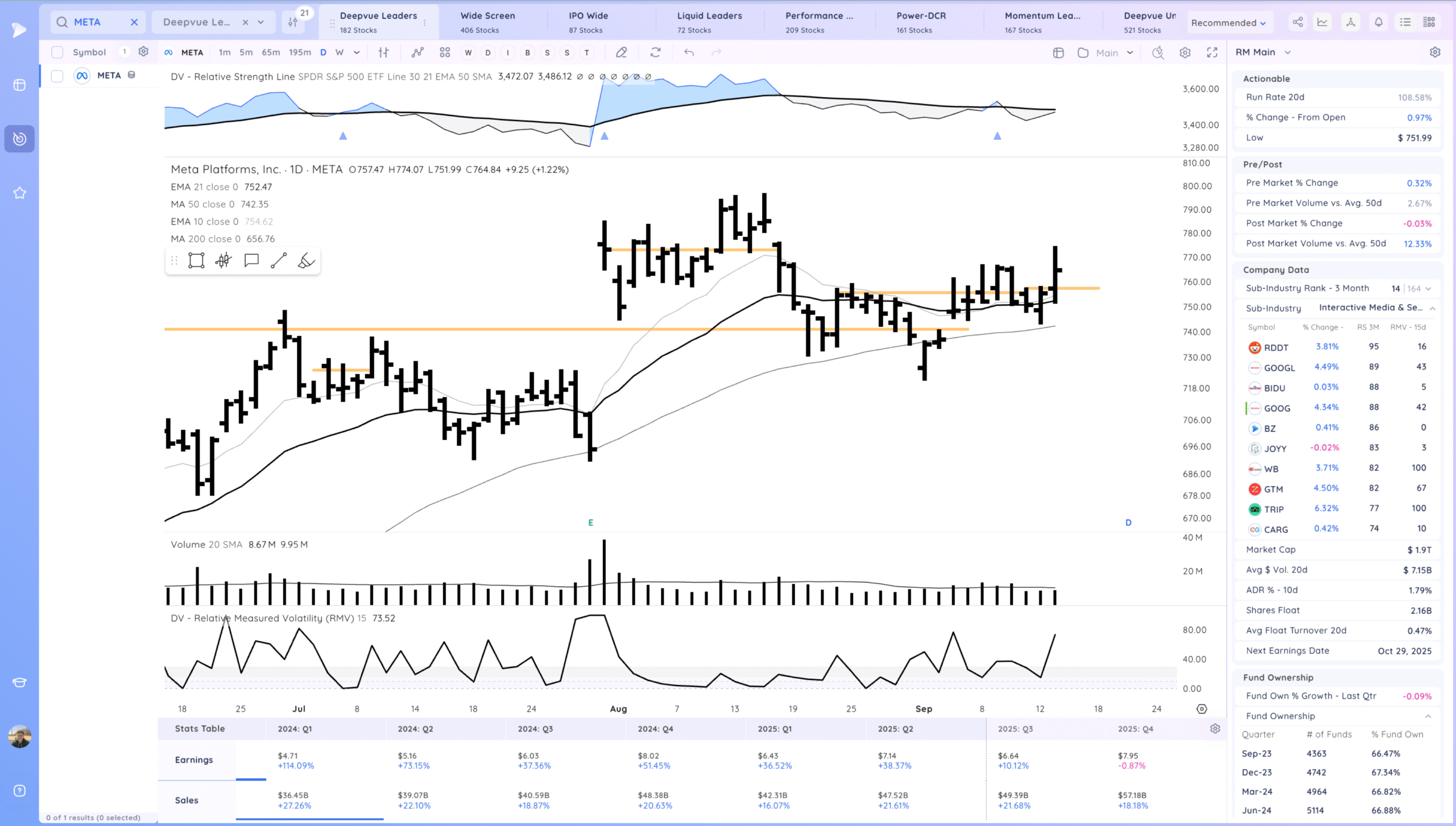1456x826 pixels.
Task: Toggle the W circle marker button
Action: (x=468, y=53)
